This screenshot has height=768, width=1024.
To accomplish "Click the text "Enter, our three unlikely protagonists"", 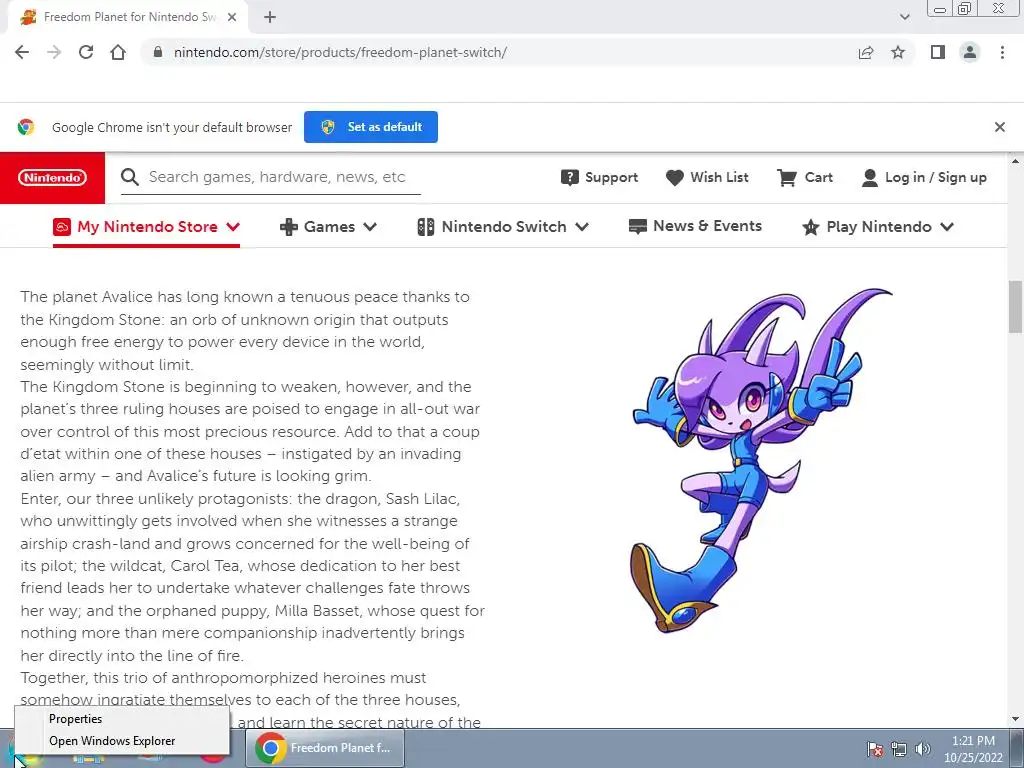I will tap(157, 498).
